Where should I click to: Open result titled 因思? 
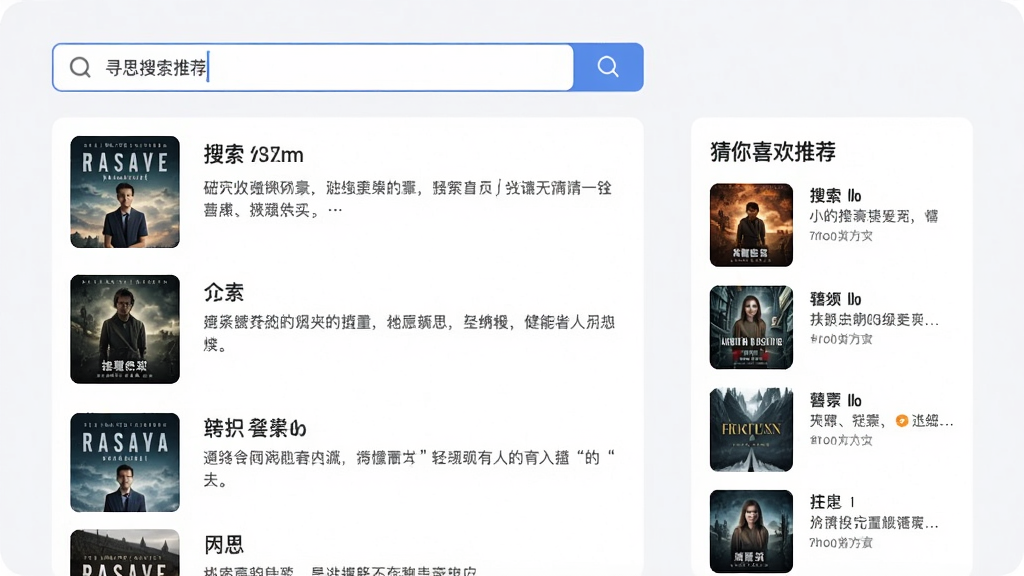(x=223, y=545)
